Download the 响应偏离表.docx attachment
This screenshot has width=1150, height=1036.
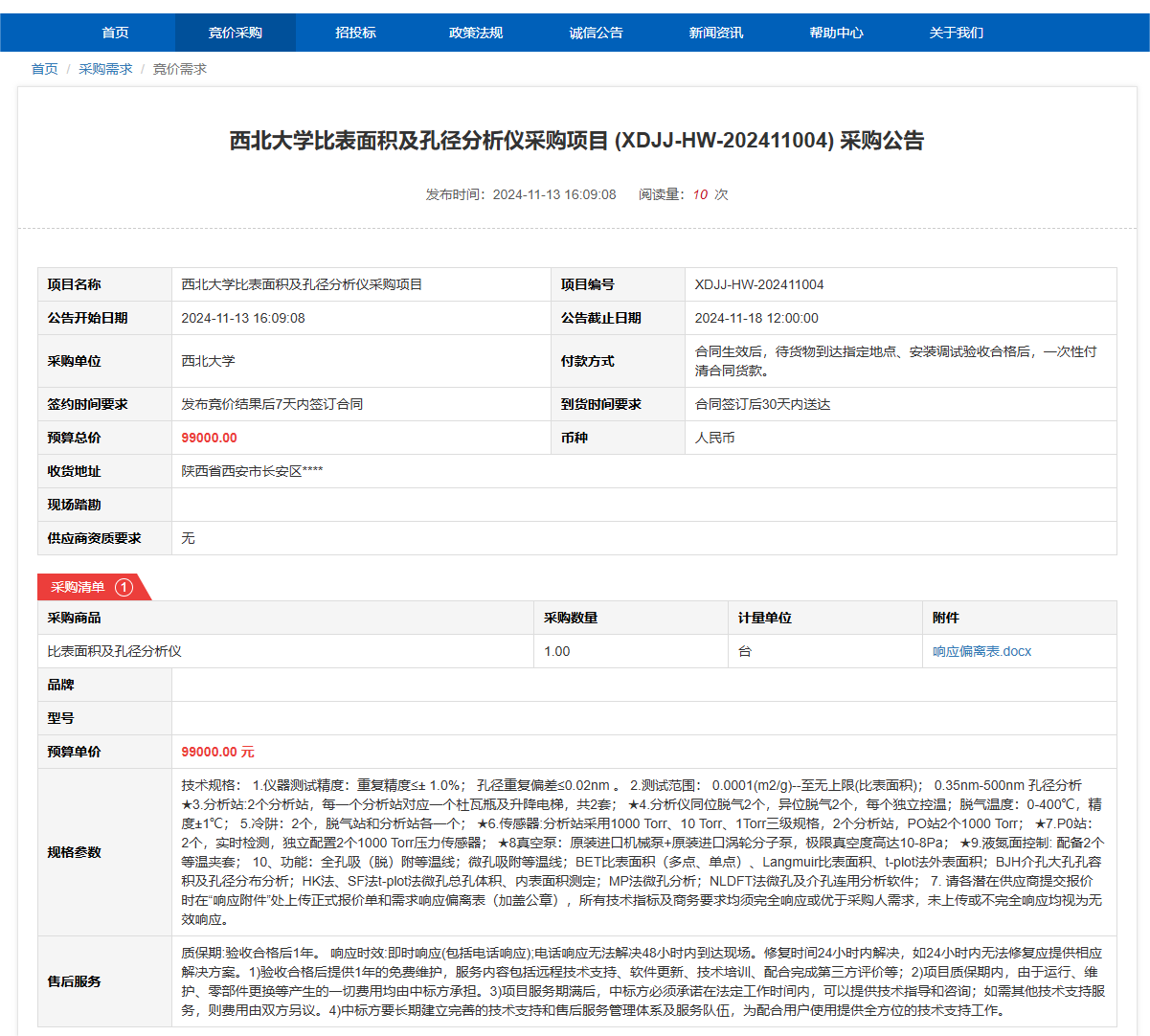(x=981, y=651)
